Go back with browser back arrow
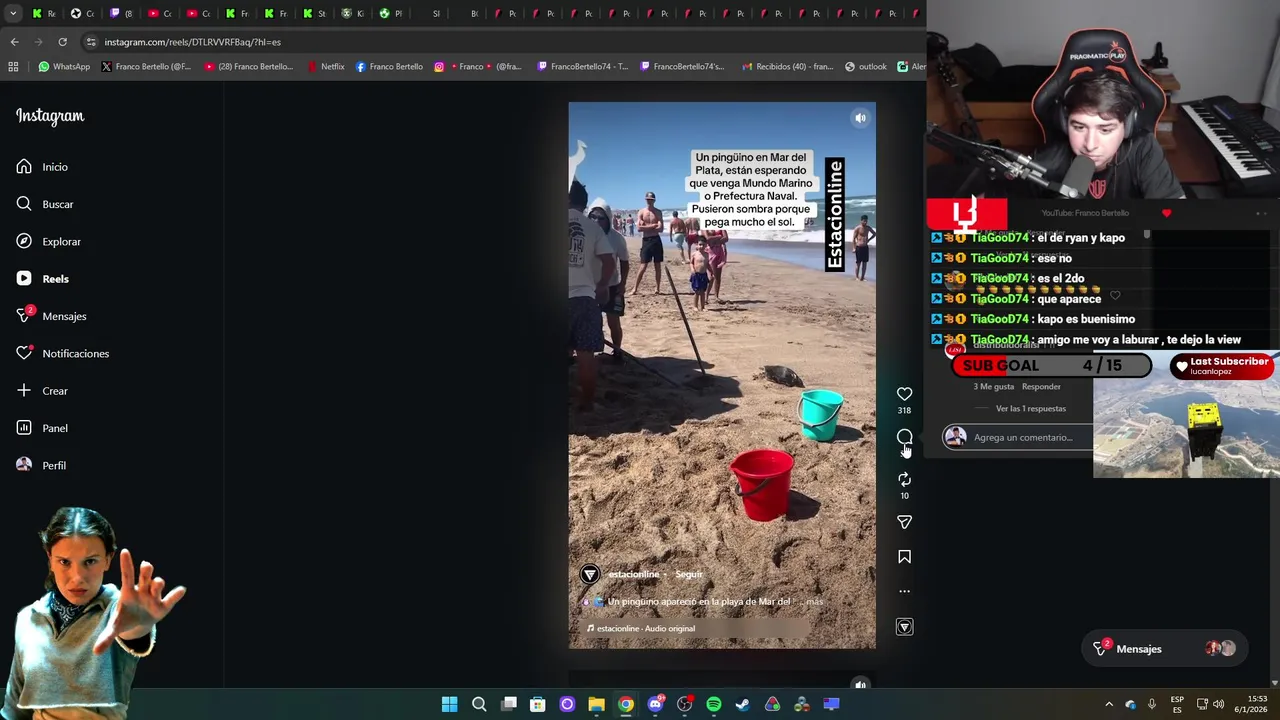This screenshot has height=720, width=1280. coord(14,42)
